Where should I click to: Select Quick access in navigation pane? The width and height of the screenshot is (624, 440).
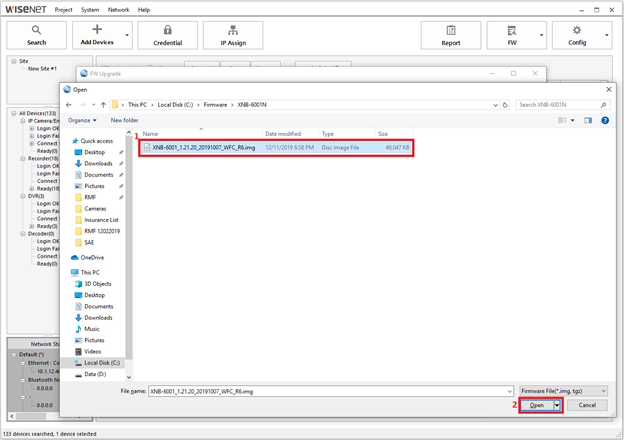[97, 141]
